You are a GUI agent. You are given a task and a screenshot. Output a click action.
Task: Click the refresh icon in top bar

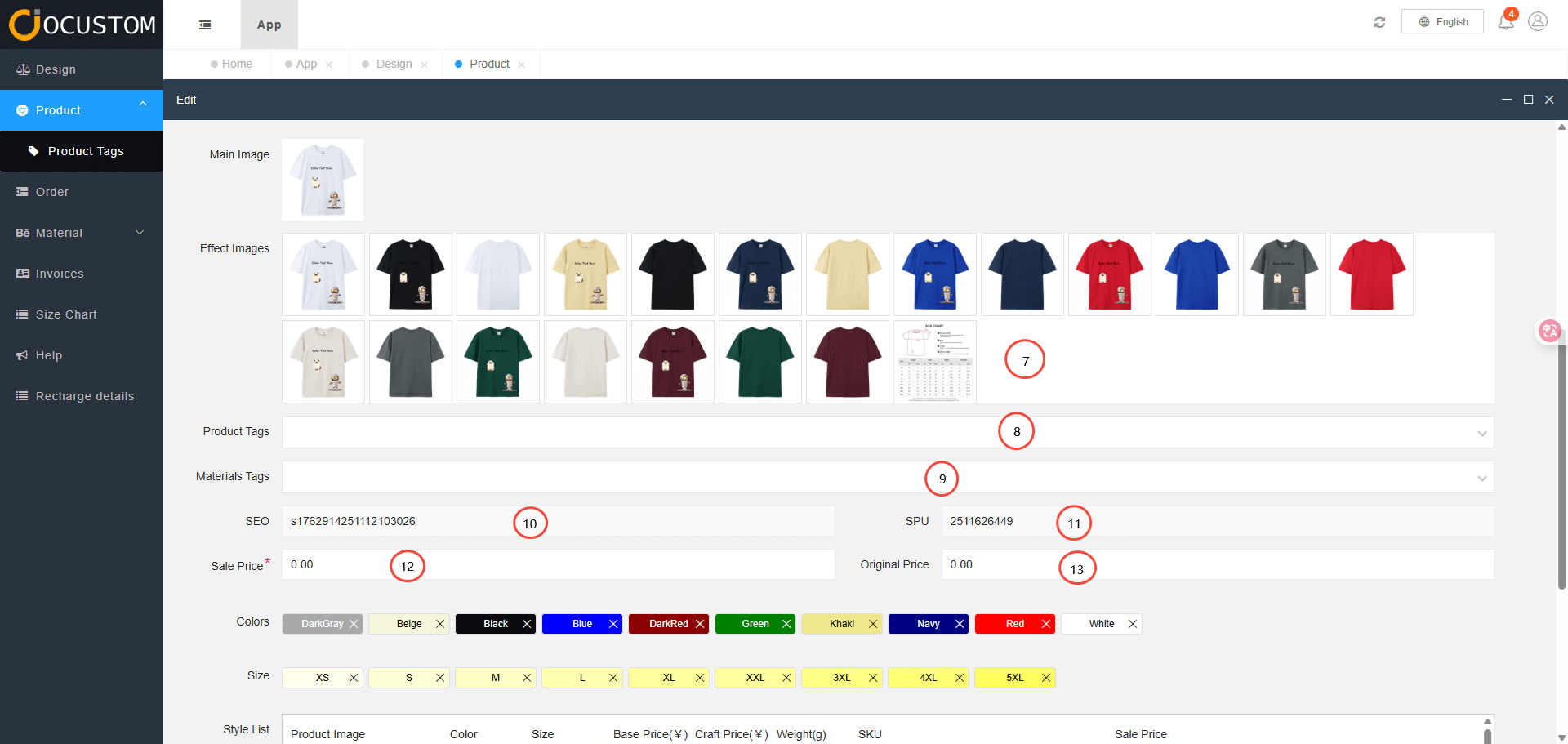[x=1379, y=22]
